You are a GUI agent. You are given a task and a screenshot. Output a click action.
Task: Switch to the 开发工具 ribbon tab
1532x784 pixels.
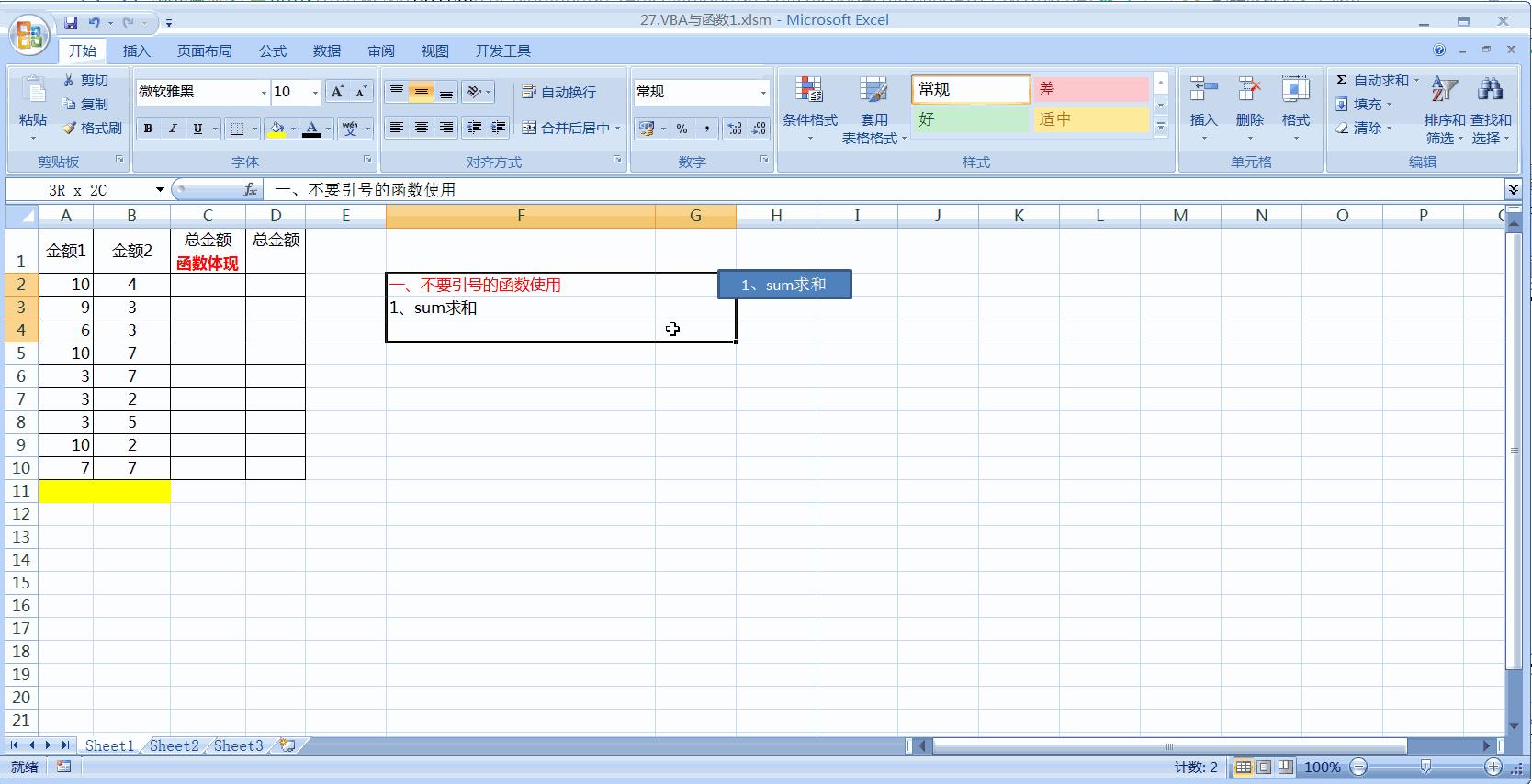(502, 51)
